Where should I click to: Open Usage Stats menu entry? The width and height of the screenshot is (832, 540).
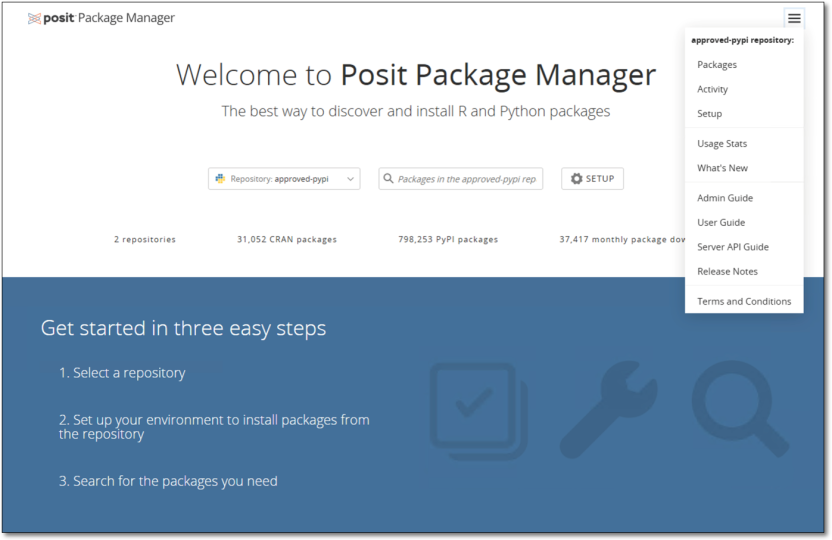[744, 144]
